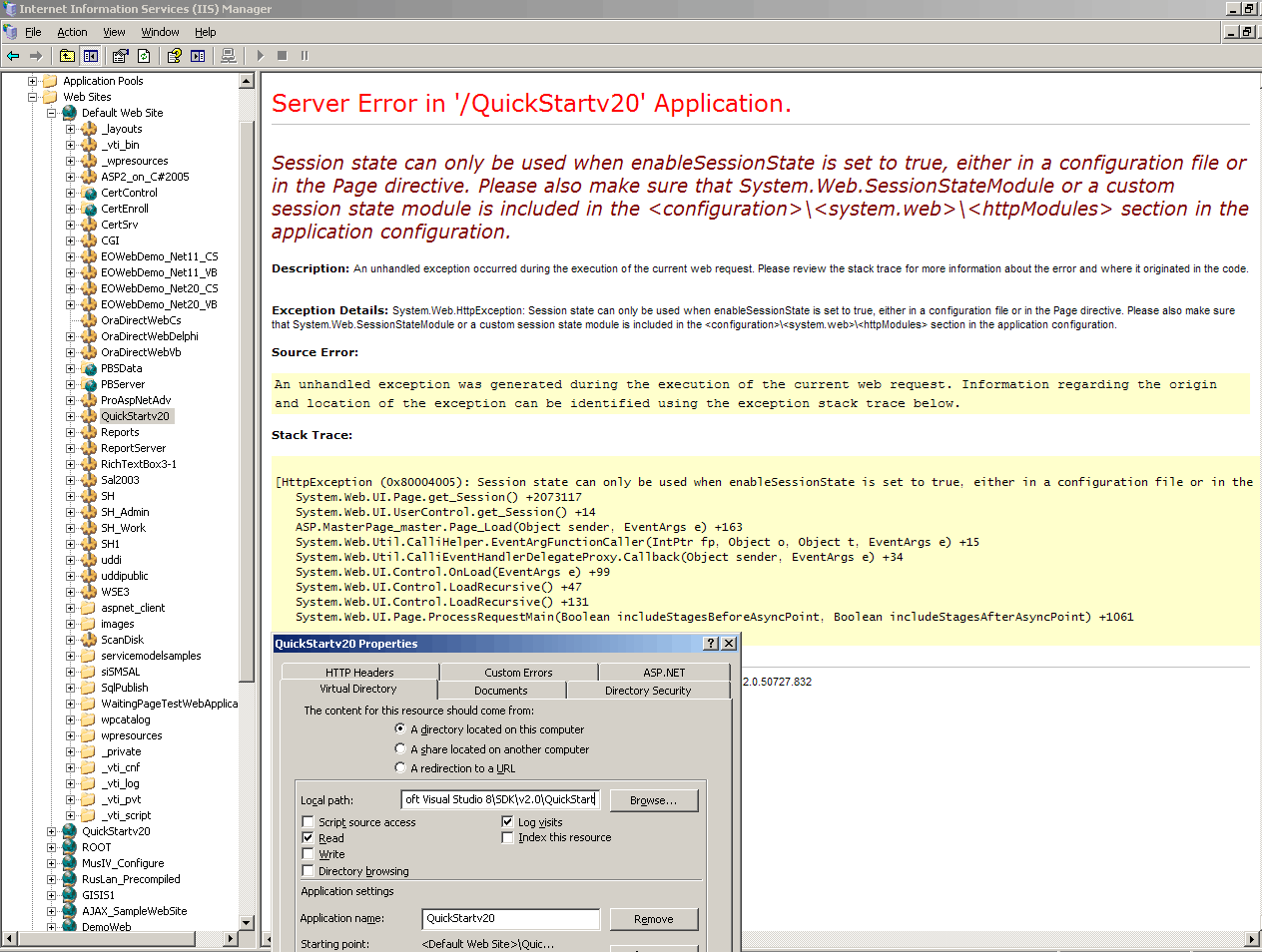The width and height of the screenshot is (1262, 952).
Task: Click the Remove application button
Action: coord(653,919)
